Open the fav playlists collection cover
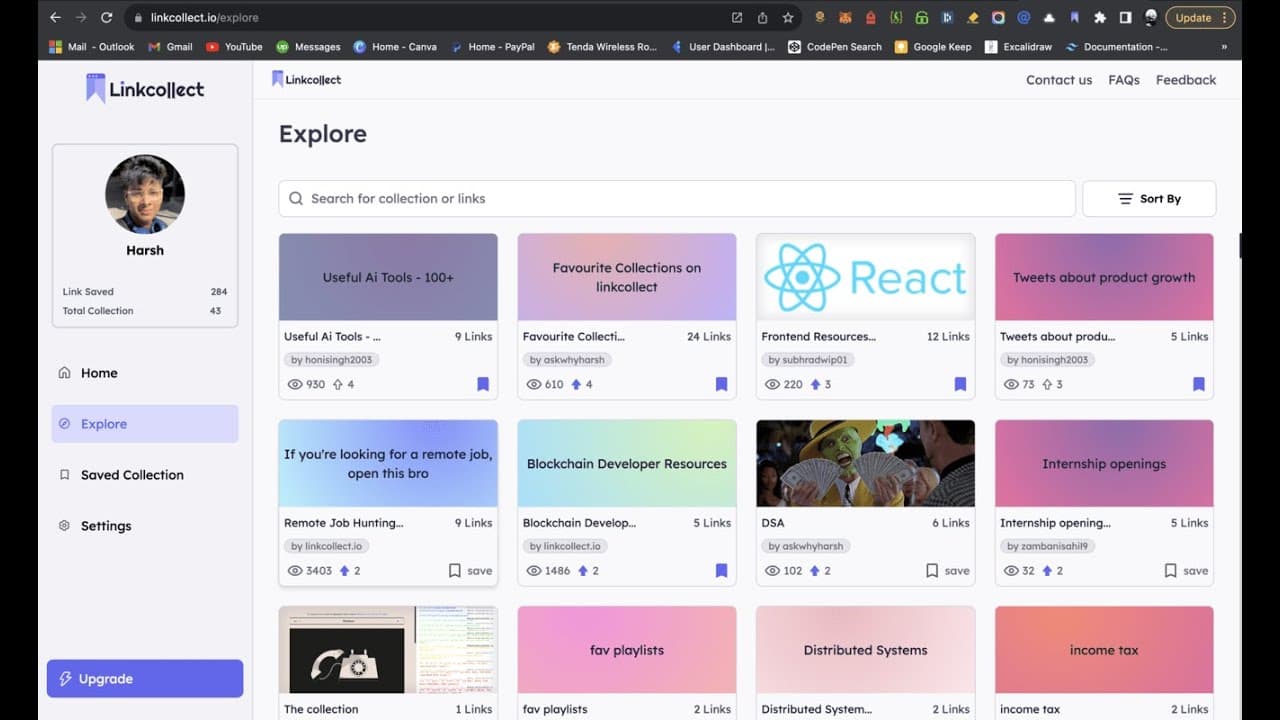The width and height of the screenshot is (1280, 720). [x=627, y=650]
